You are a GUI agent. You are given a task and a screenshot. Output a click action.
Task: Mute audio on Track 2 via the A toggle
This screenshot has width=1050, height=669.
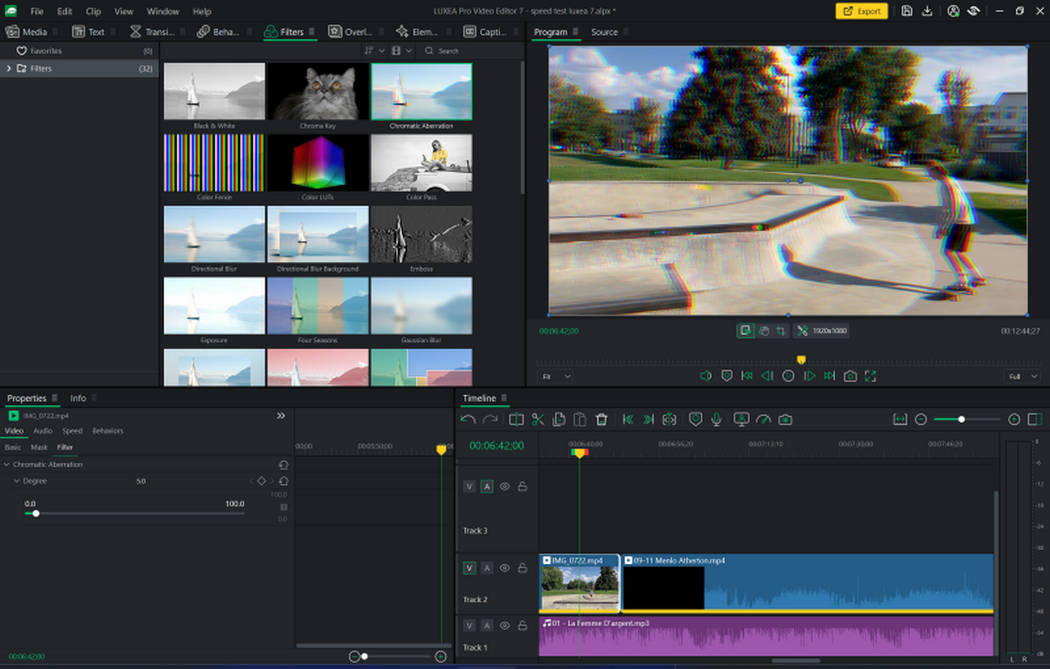[488, 567]
